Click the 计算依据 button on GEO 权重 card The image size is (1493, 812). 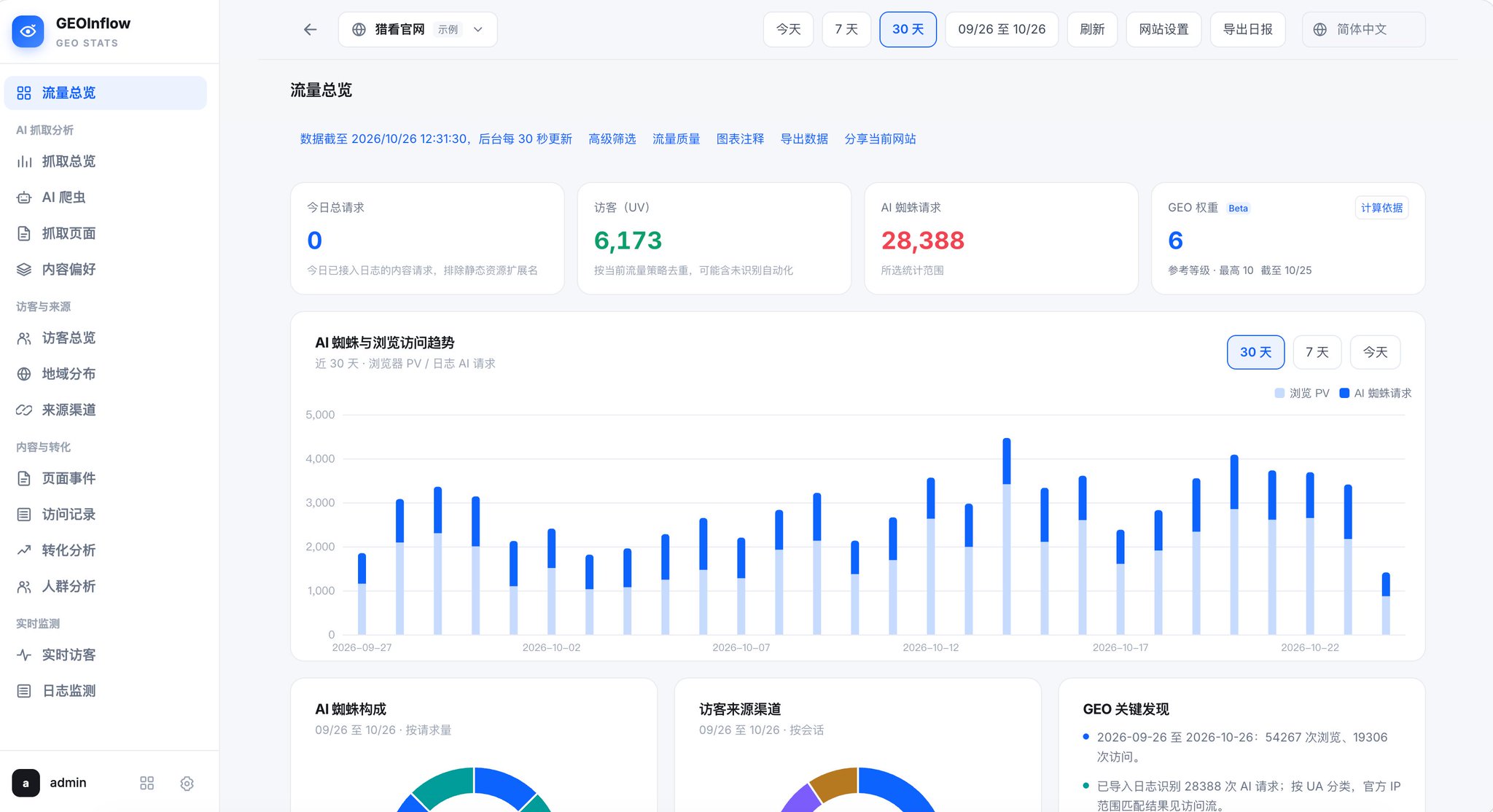coord(1381,208)
